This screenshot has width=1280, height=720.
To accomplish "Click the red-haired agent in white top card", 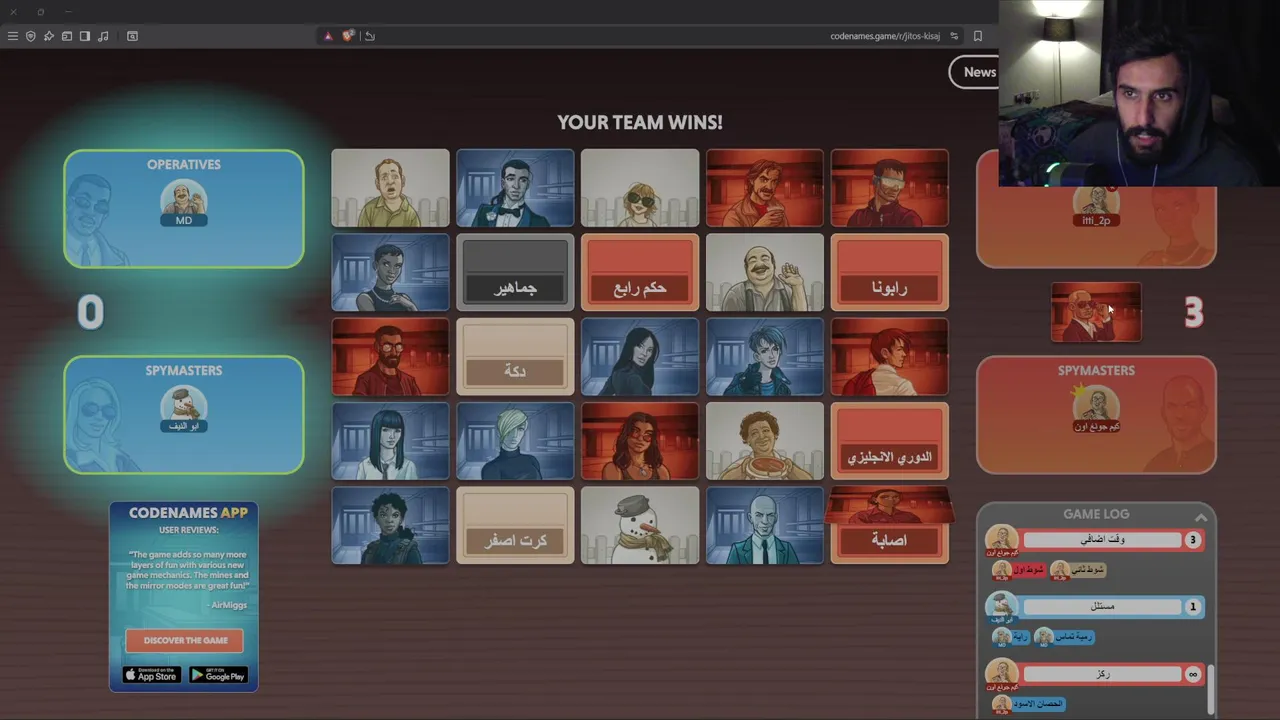I will [x=890, y=357].
